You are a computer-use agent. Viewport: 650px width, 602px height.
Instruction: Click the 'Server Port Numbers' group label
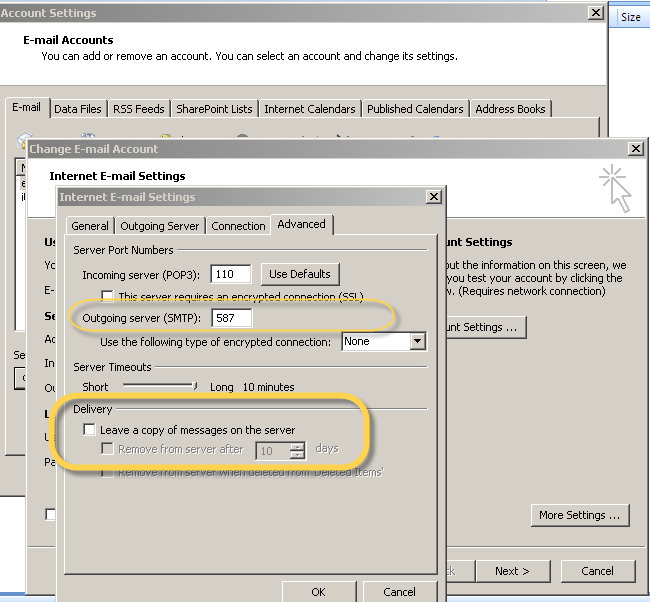click(123, 250)
